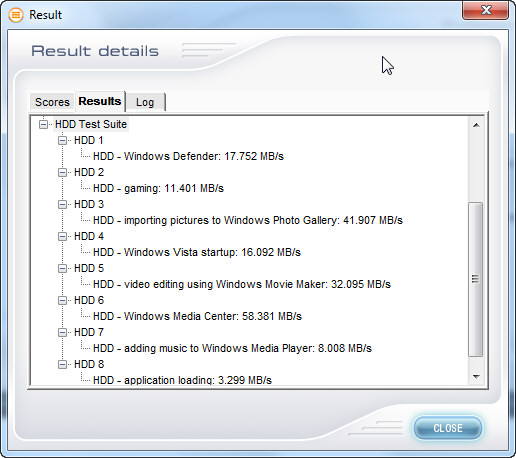Select the Results tab

tap(100, 101)
